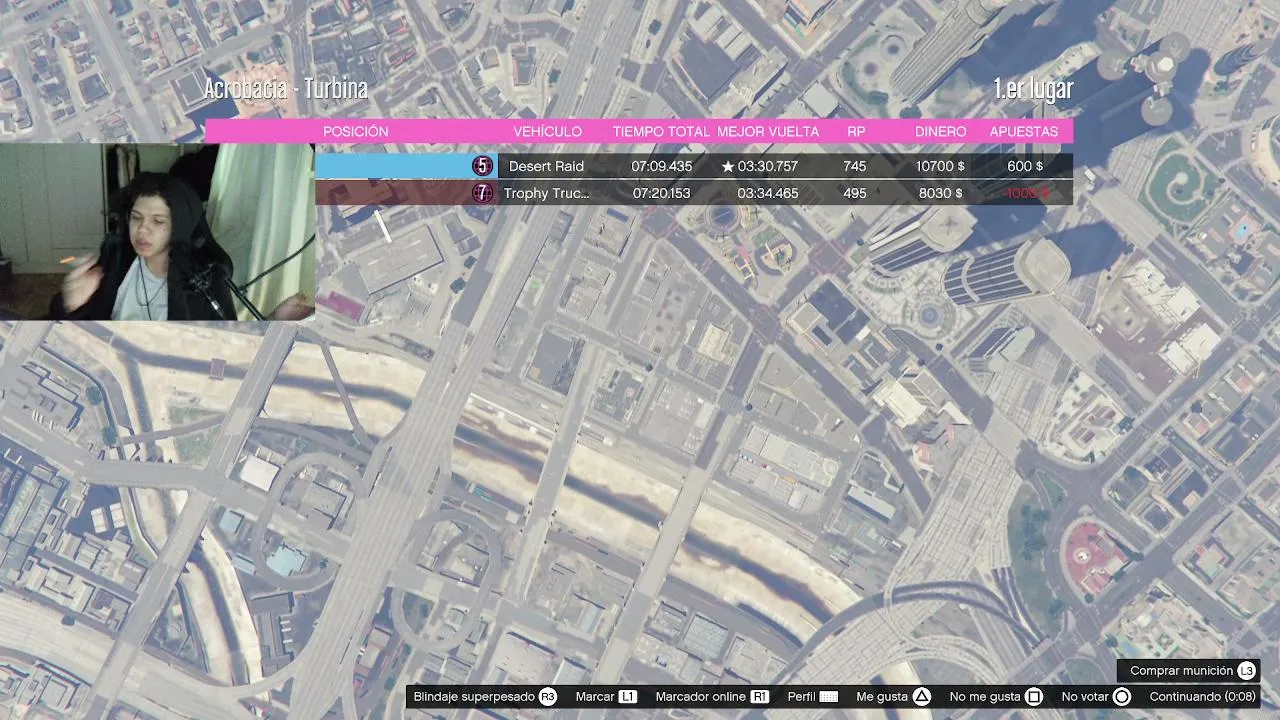Click the number 5 badge on the Desert Raid row

tap(482, 166)
